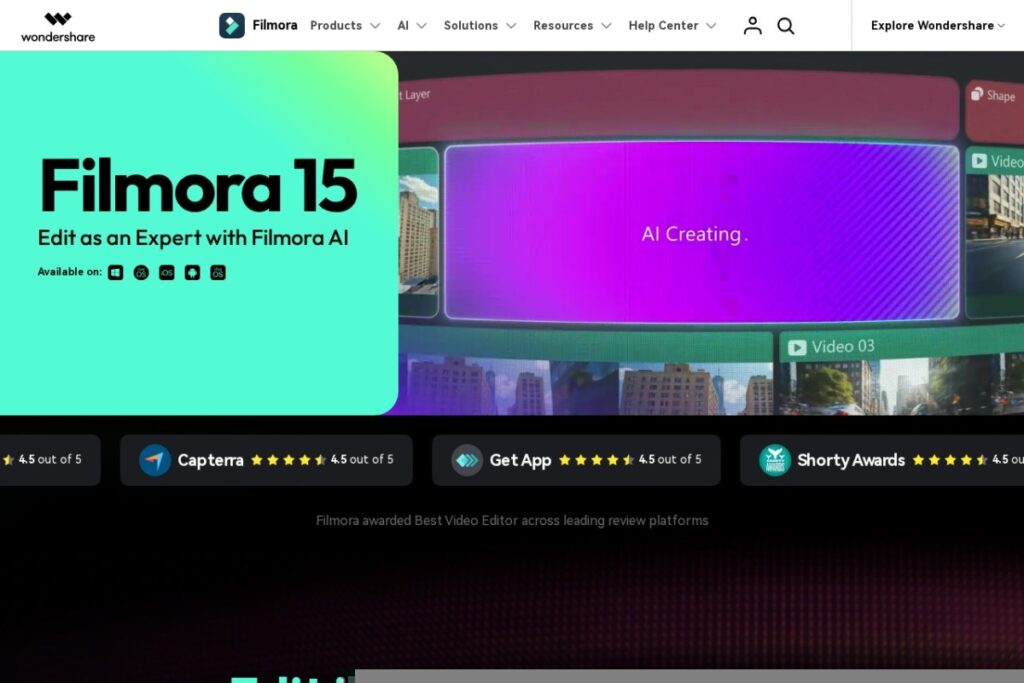
Task: Click the Capterra name text
Action: click(210, 460)
